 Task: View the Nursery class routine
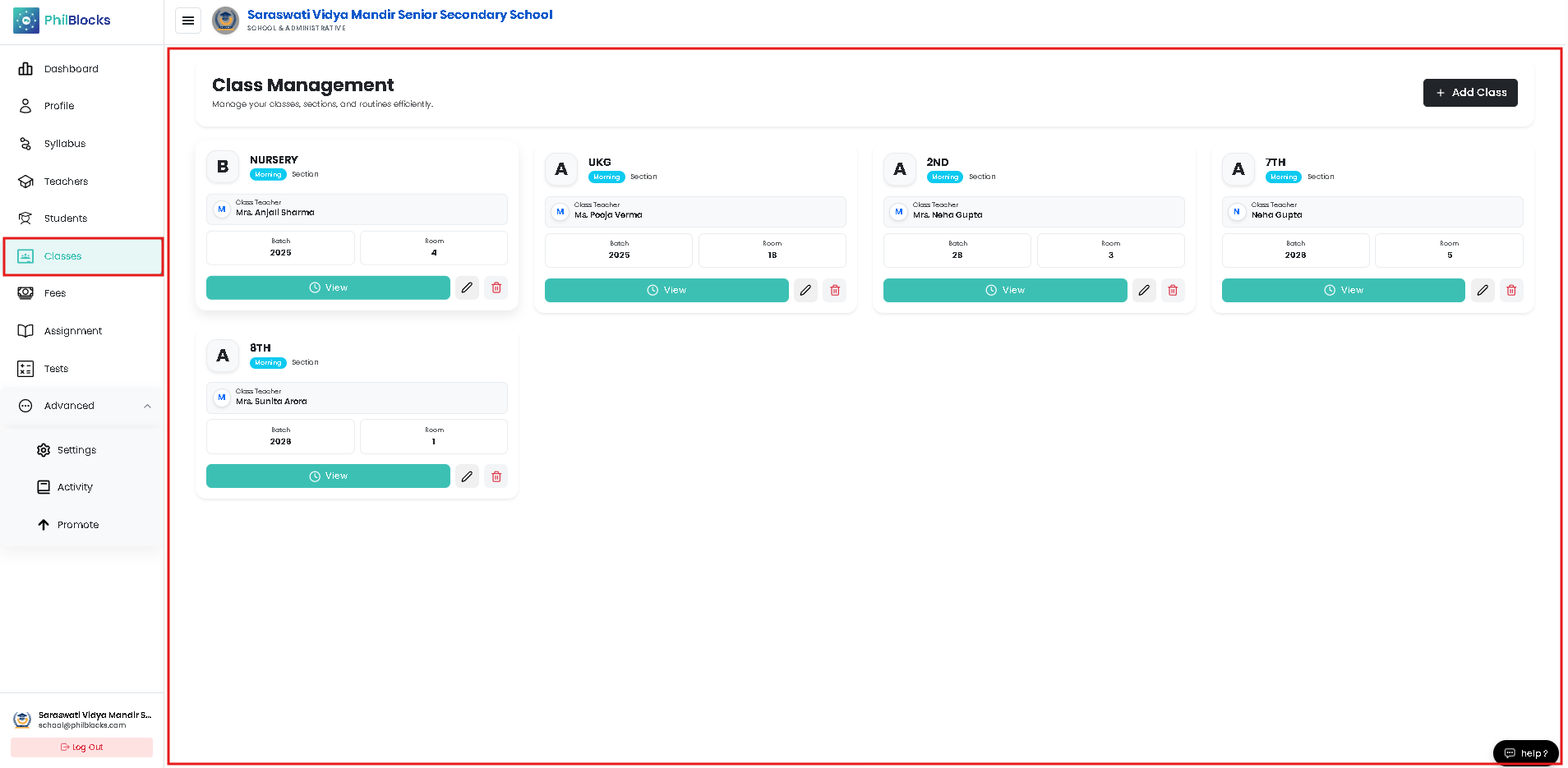pos(328,287)
